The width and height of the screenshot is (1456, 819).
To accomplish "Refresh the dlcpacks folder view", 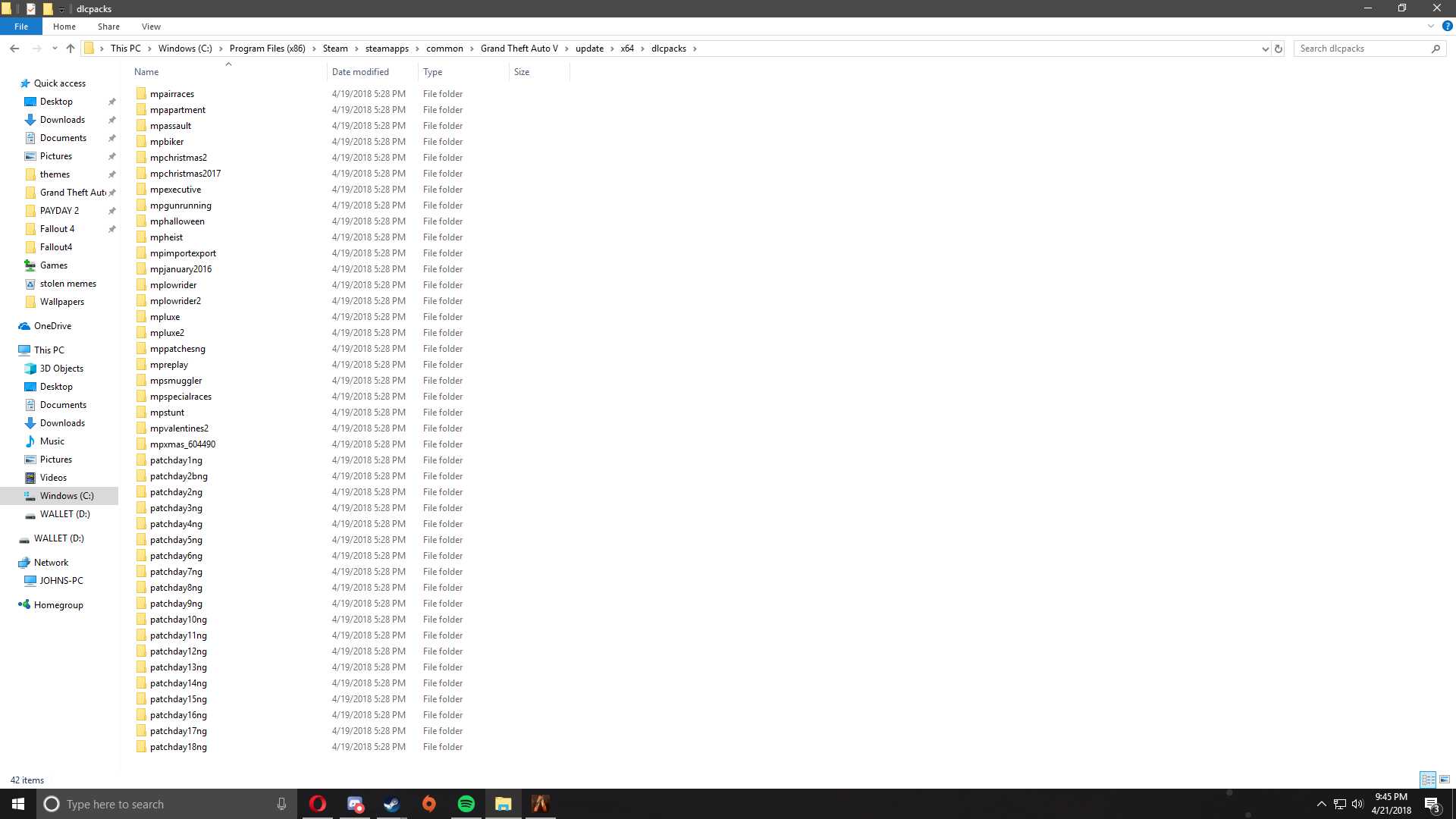I will (x=1279, y=49).
